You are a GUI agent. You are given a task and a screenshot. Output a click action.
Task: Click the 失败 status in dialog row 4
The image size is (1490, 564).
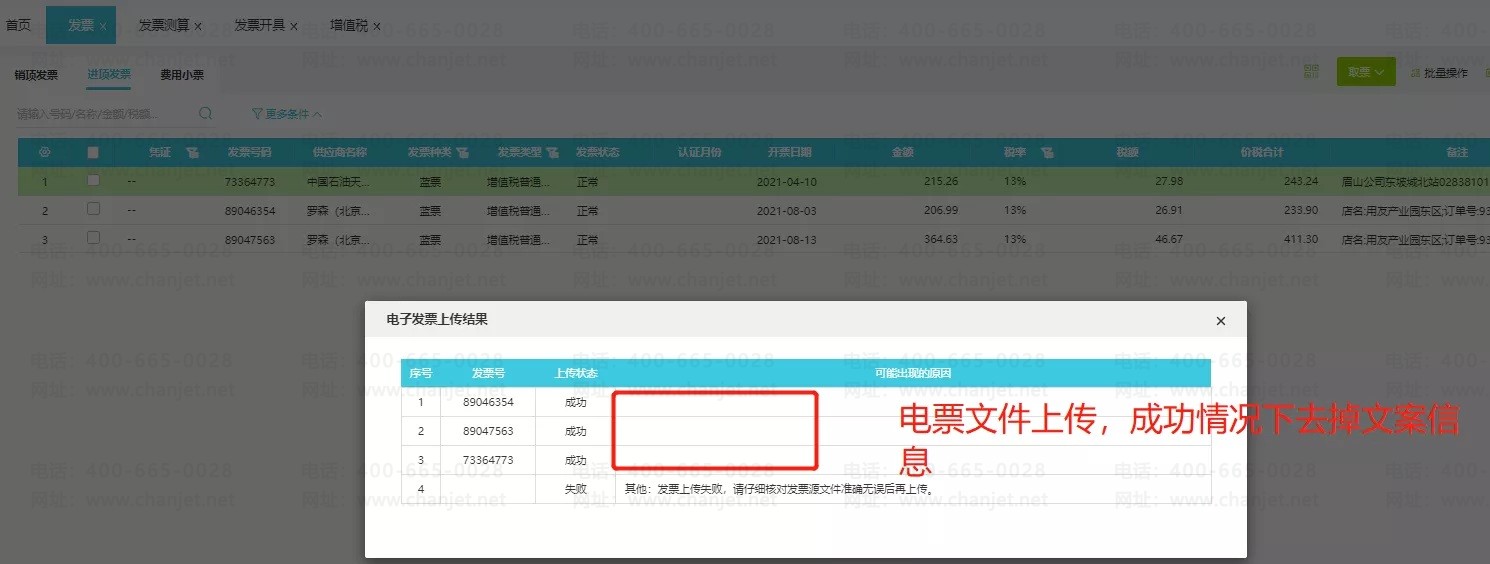point(575,489)
